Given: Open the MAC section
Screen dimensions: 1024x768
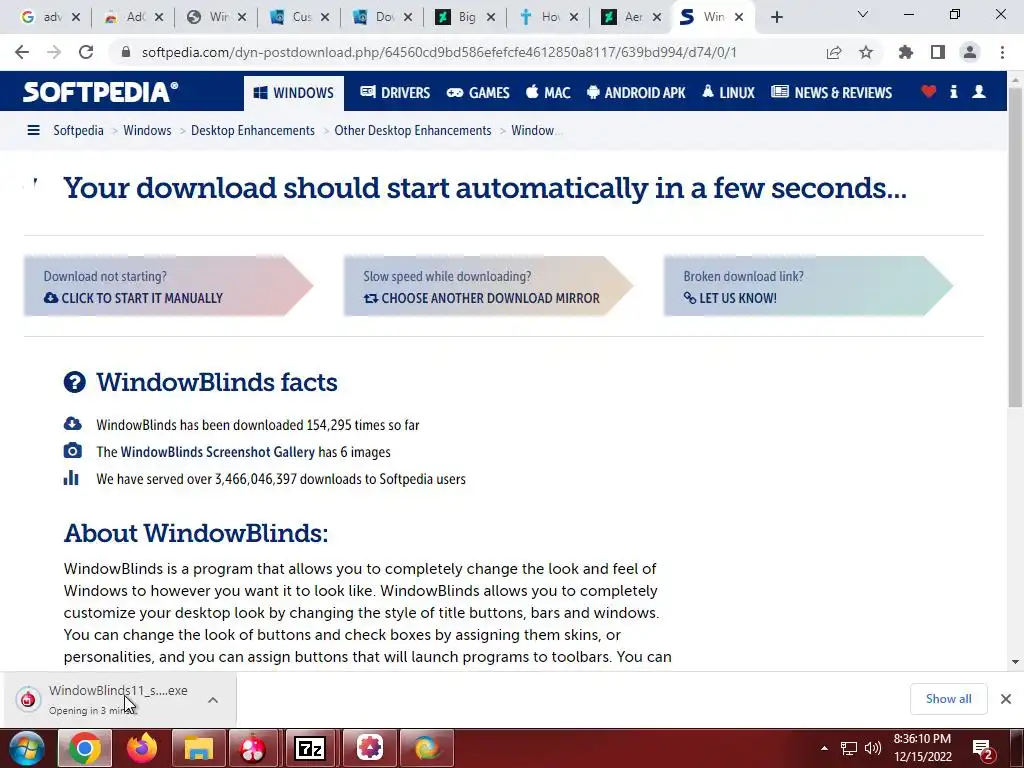Looking at the screenshot, I should (x=548, y=93).
